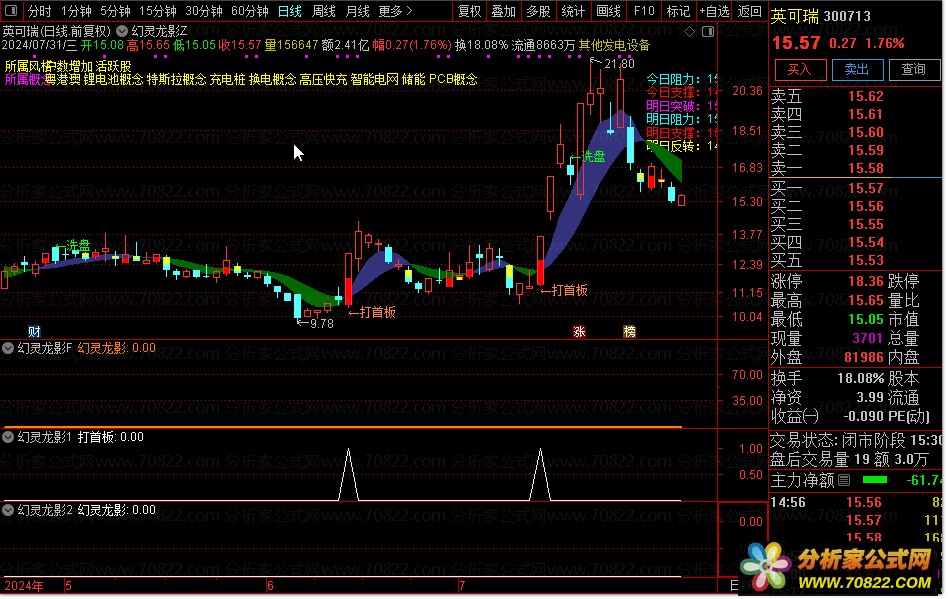
Task: Click the PCB概念 concept label
Action: (453, 80)
